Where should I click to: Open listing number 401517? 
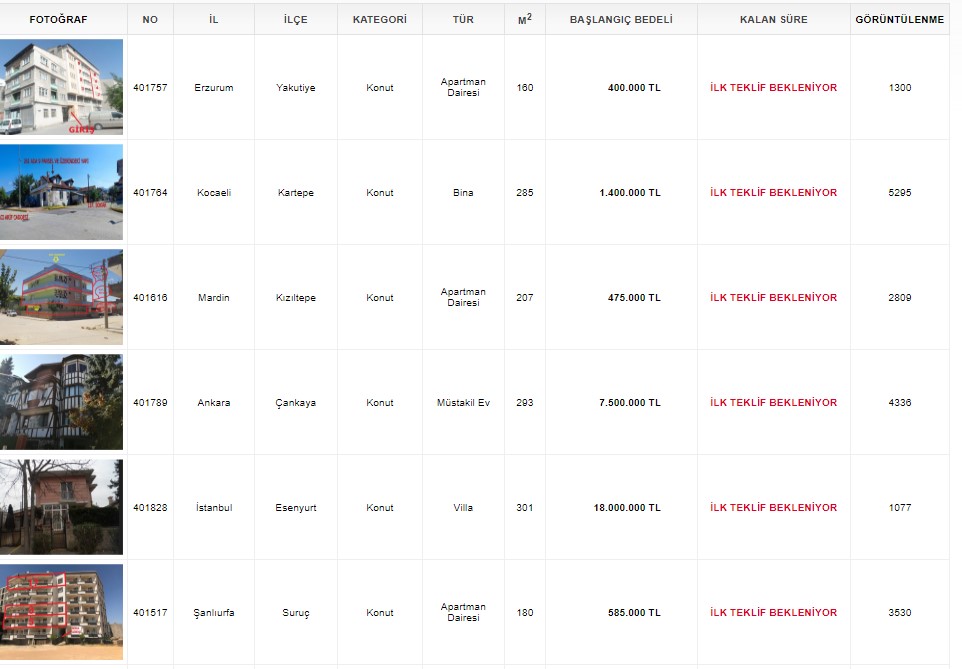(x=150, y=613)
